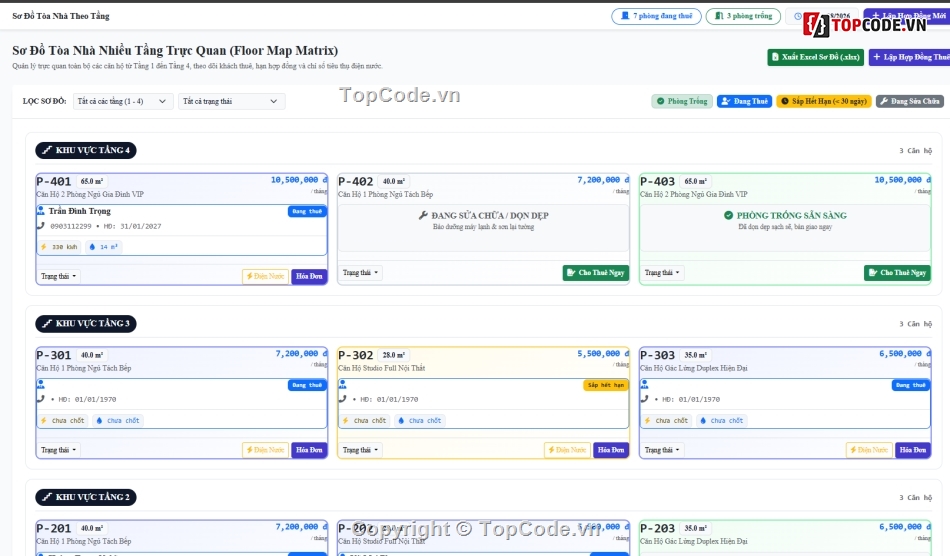Click the tenant person icon on P-303 card
The image size is (950, 556).
pyautogui.click(x=644, y=385)
